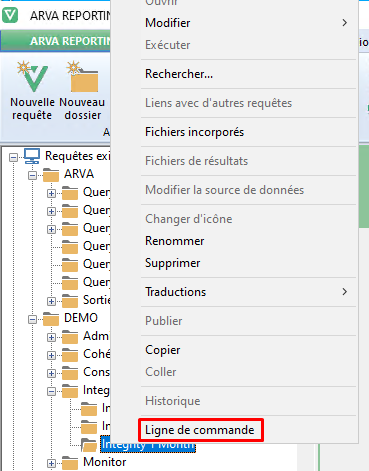369x471 pixels.
Task: Expand the Monitor folder node
Action: 51,463
